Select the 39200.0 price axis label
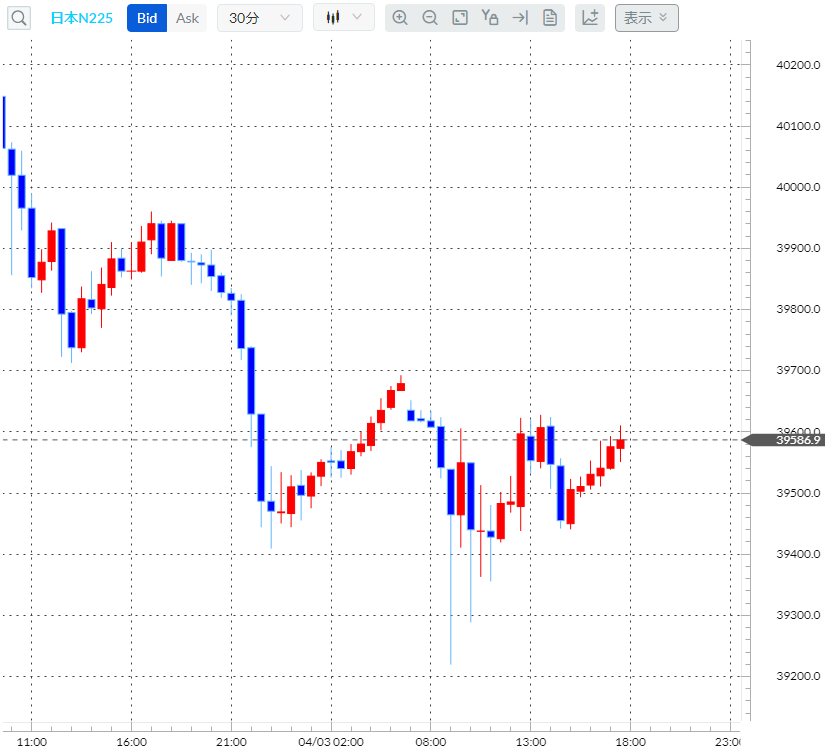Image resolution: width=827 pixels, height=750 pixels. 798,676
